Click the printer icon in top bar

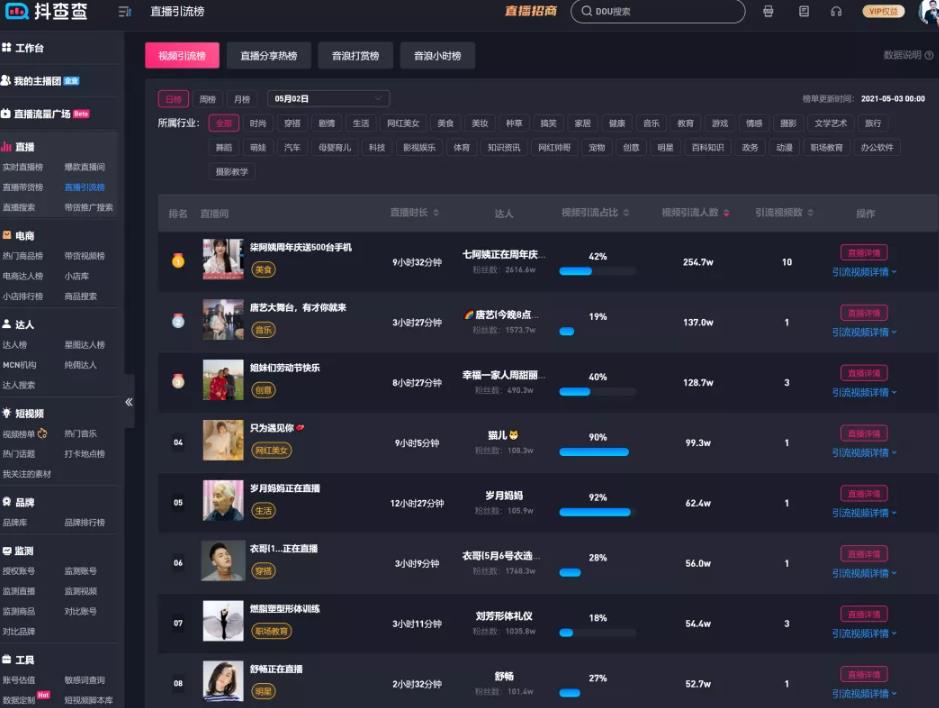point(768,12)
